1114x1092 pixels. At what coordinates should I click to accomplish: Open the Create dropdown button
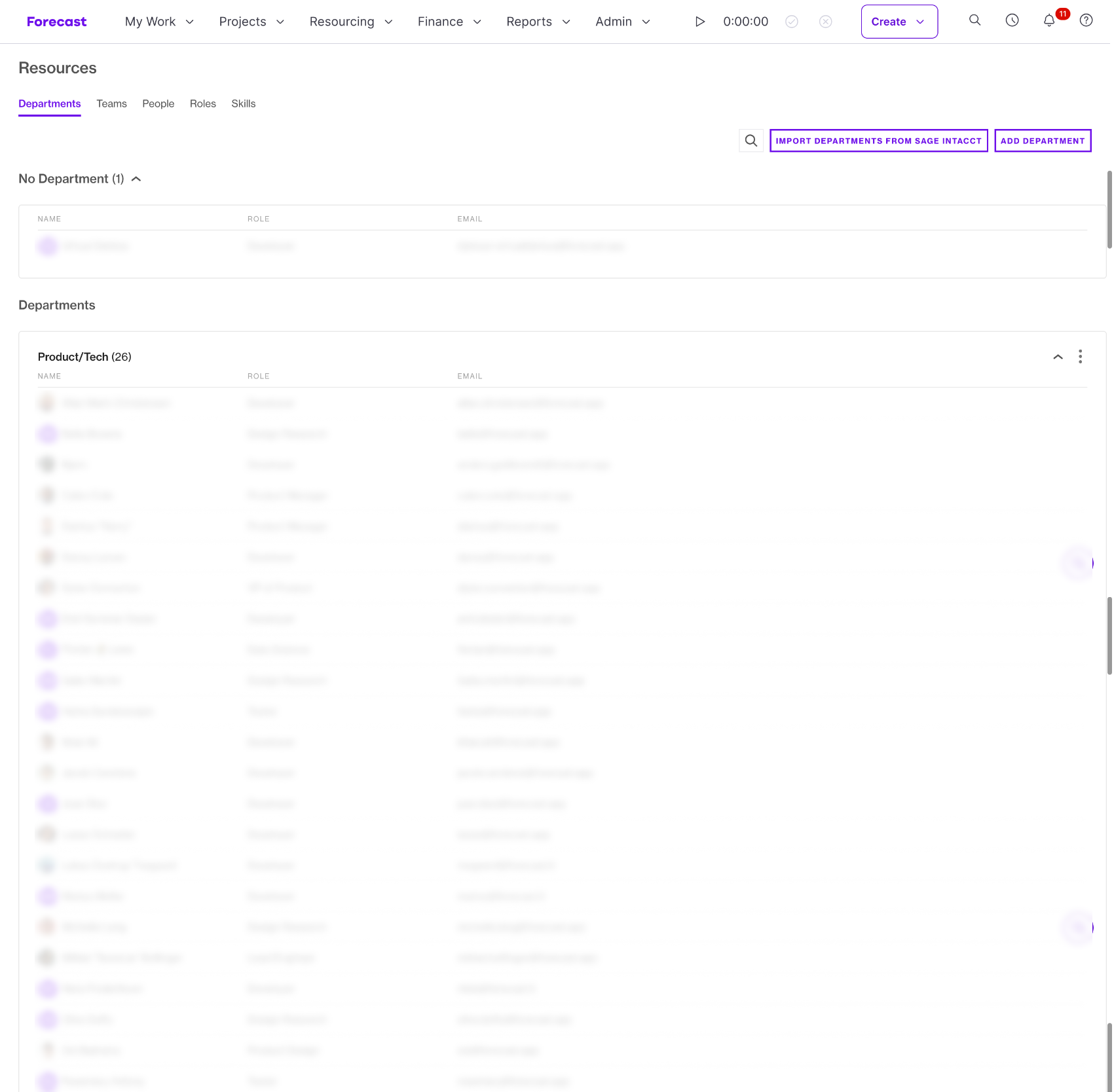coord(899,22)
